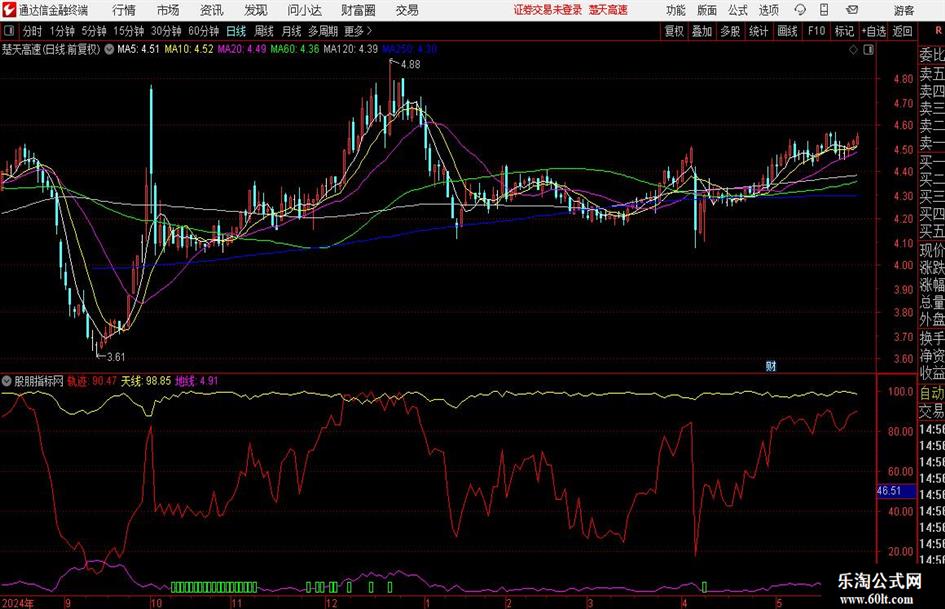This screenshot has width=945, height=609.
Task: Click the MA20: 4.49 legend value
Action: tap(242, 49)
